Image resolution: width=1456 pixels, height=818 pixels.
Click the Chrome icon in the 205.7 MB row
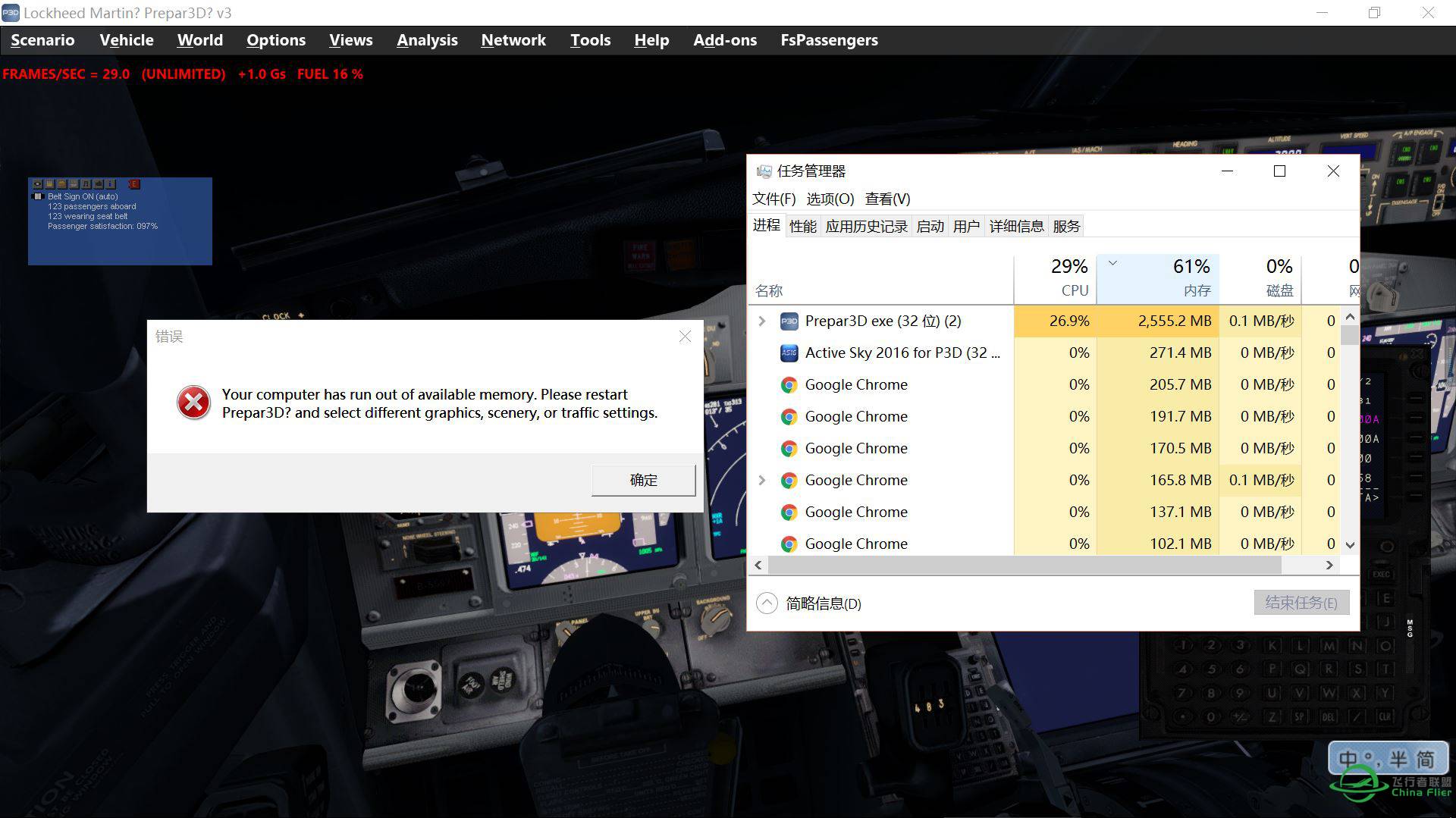click(789, 385)
